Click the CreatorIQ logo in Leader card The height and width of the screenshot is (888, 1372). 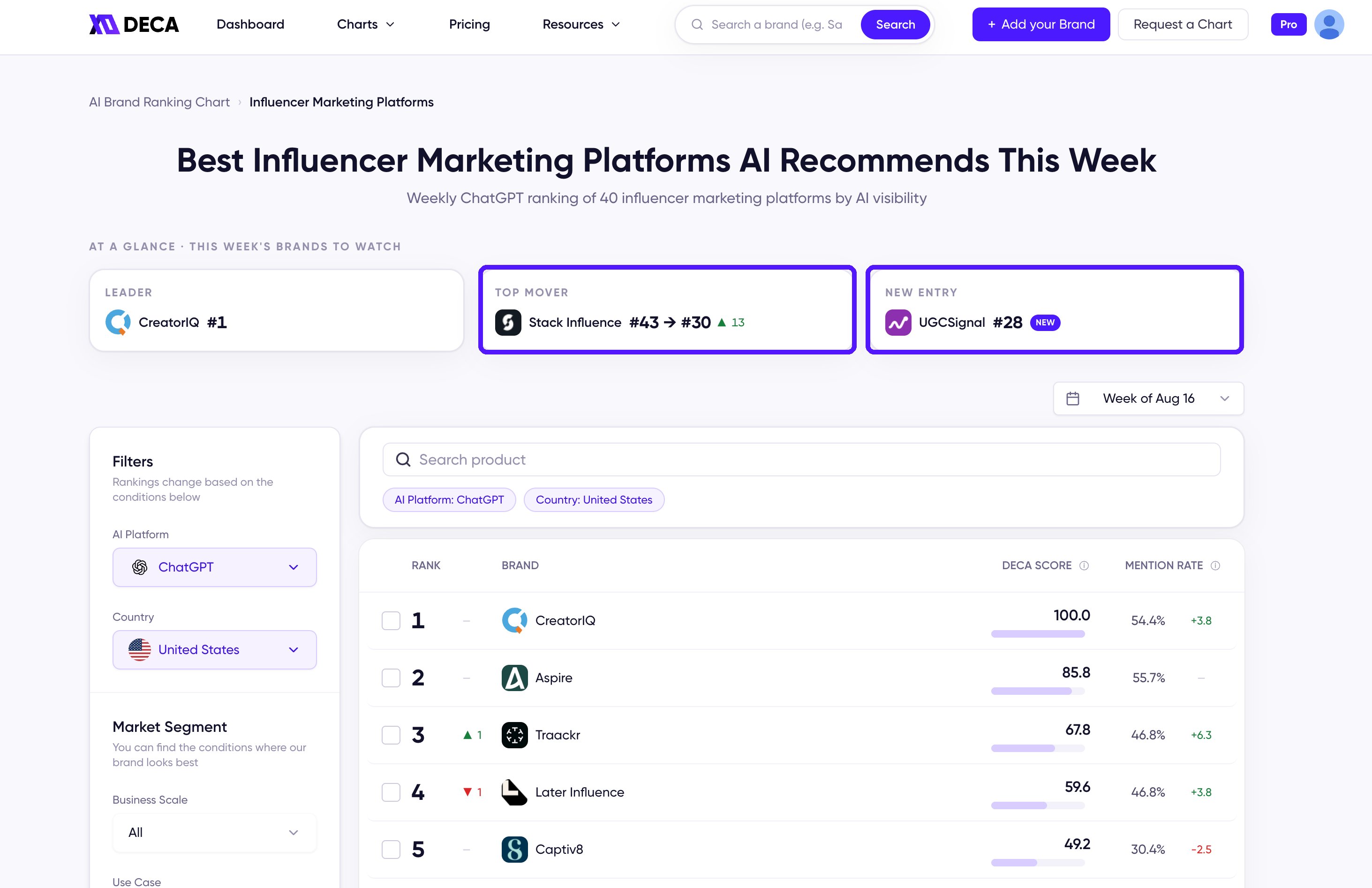(118, 322)
